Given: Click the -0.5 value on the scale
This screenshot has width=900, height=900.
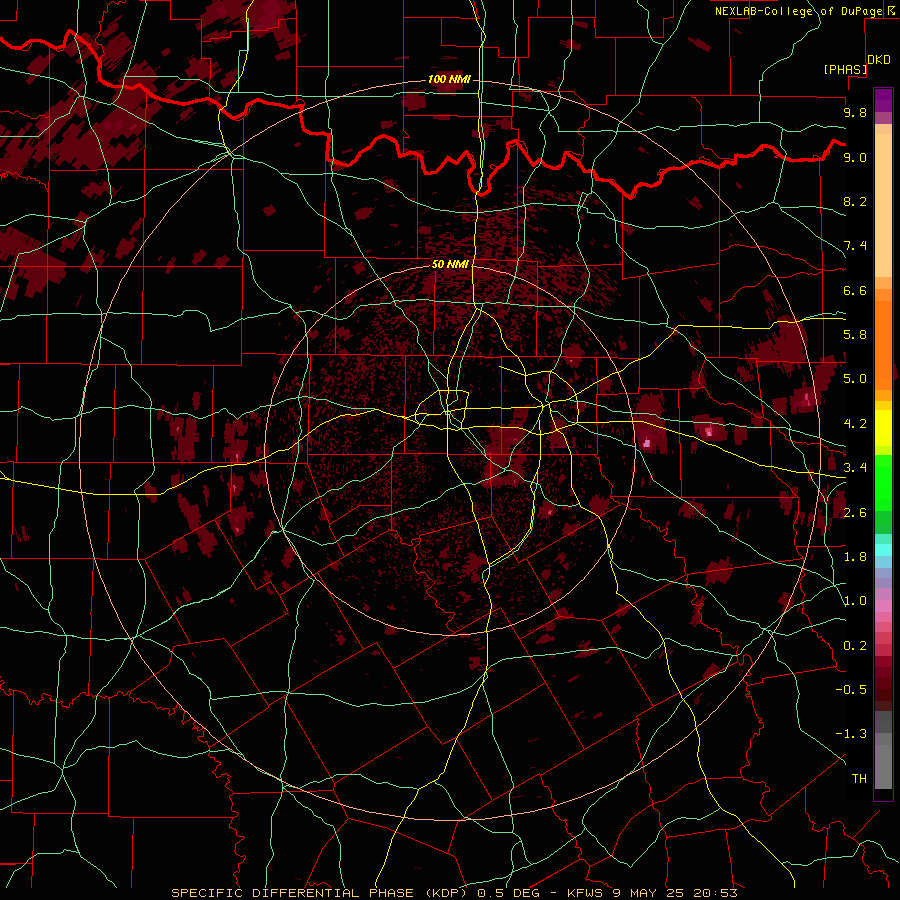Looking at the screenshot, I should [851, 690].
